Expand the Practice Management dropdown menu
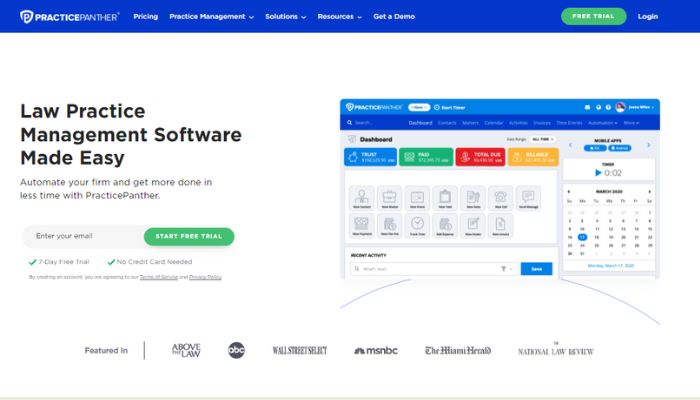 click(x=212, y=17)
